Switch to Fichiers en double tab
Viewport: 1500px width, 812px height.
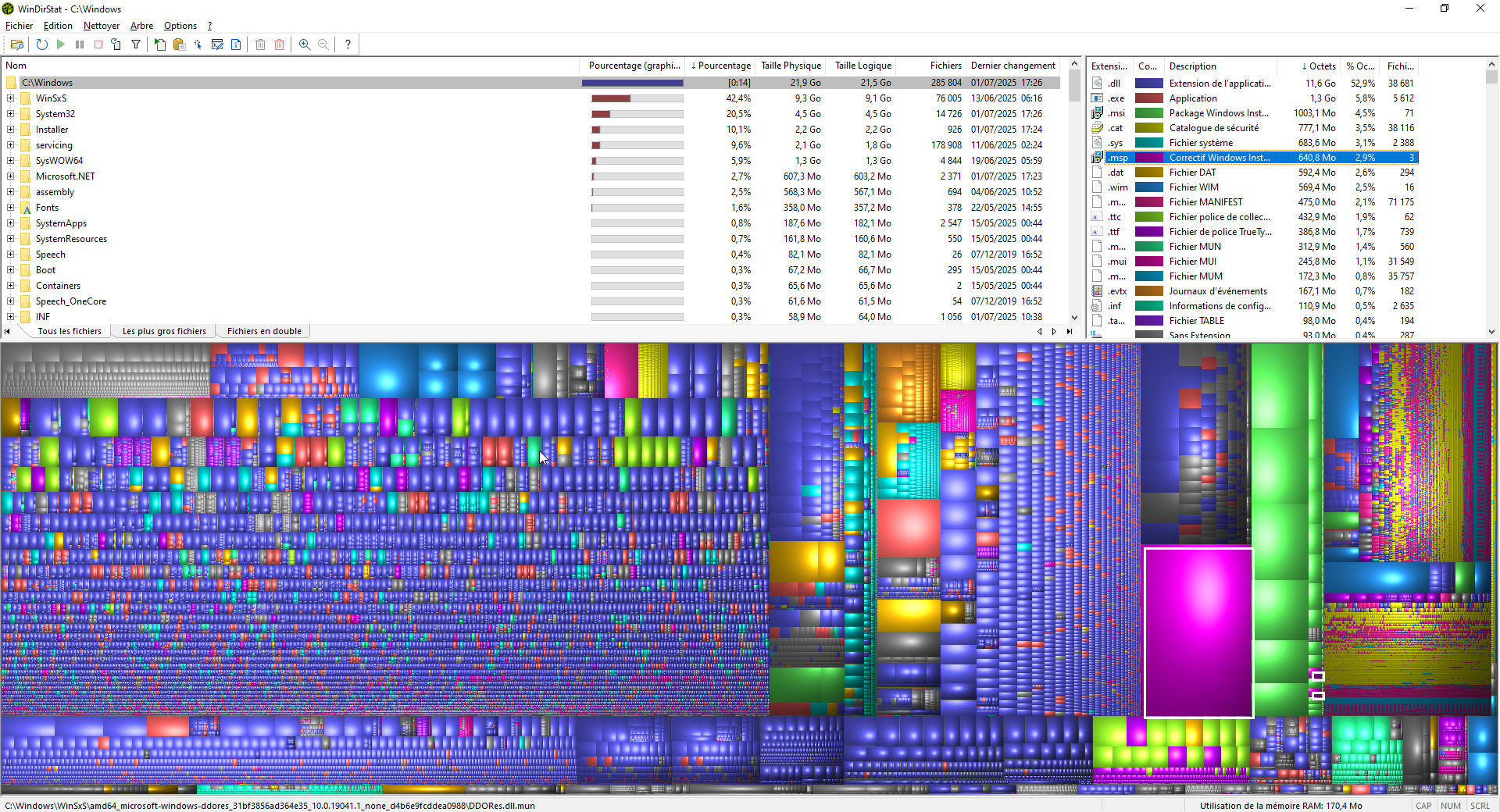click(264, 331)
